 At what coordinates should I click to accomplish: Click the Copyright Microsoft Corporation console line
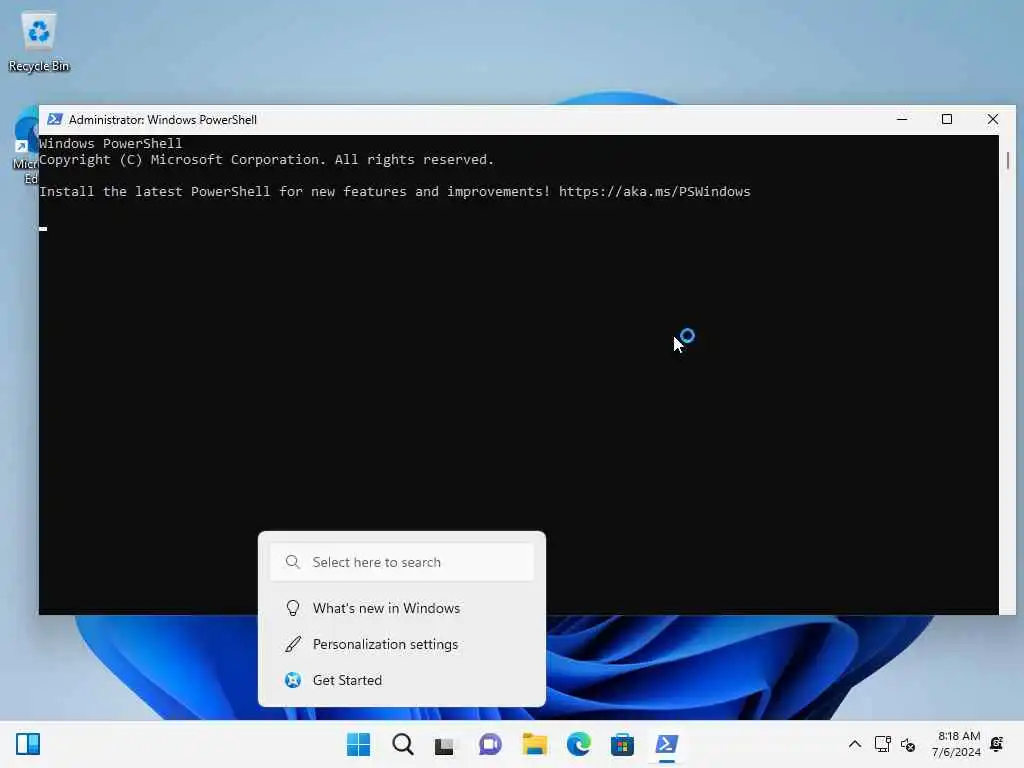point(266,159)
